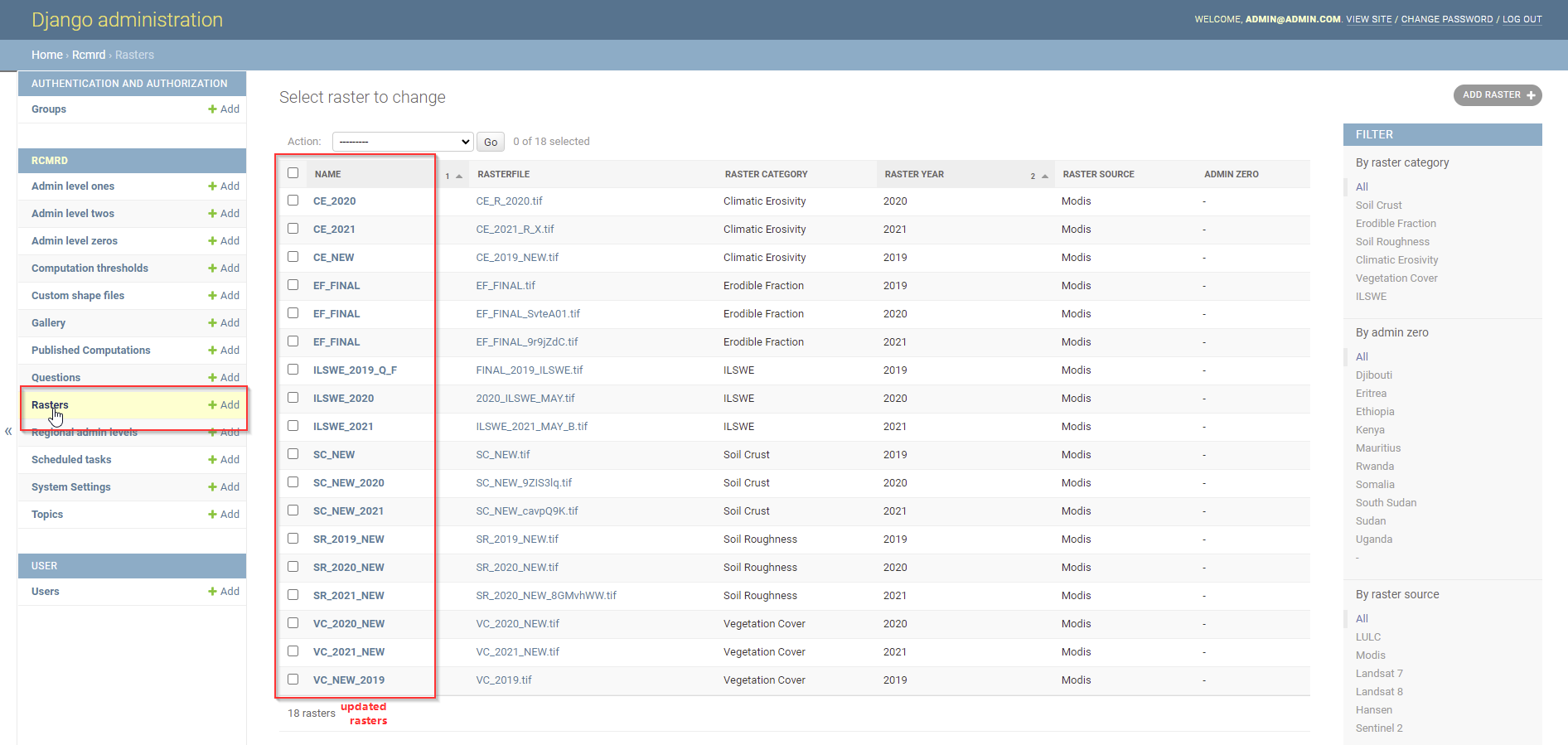Screen dimensions: 1568x745
Task: Filter by Vegetation Cover raster category
Action: pos(1396,278)
